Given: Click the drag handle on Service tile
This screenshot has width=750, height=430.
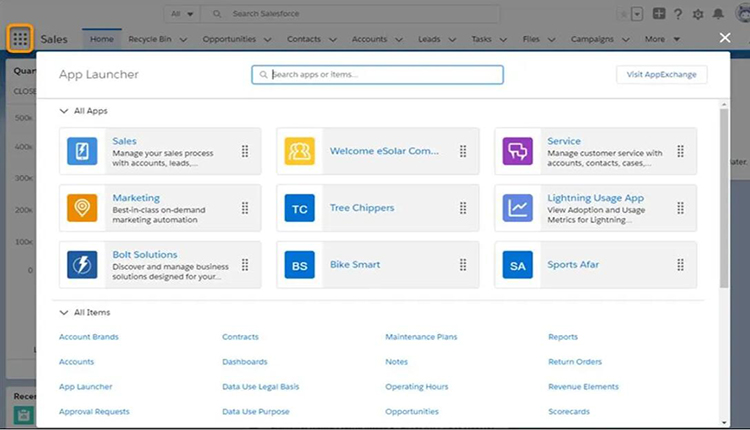Looking at the screenshot, I should coord(680,151).
